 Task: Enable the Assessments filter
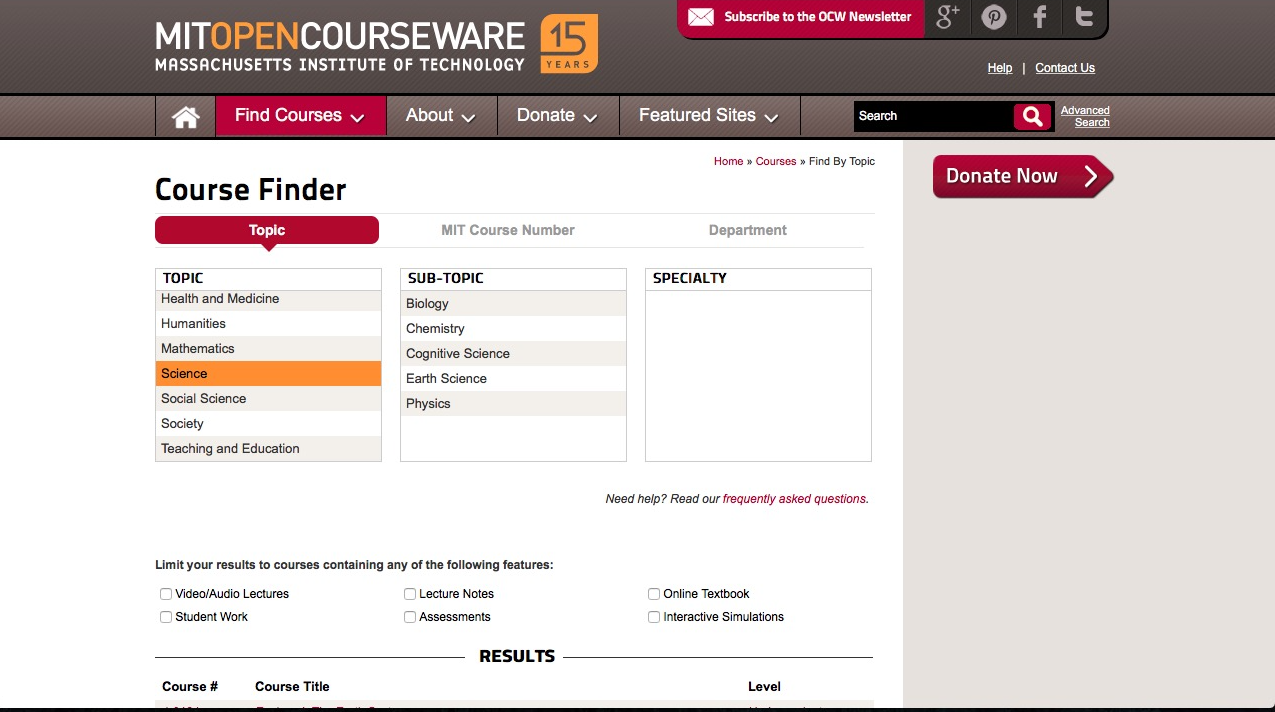(x=410, y=617)
